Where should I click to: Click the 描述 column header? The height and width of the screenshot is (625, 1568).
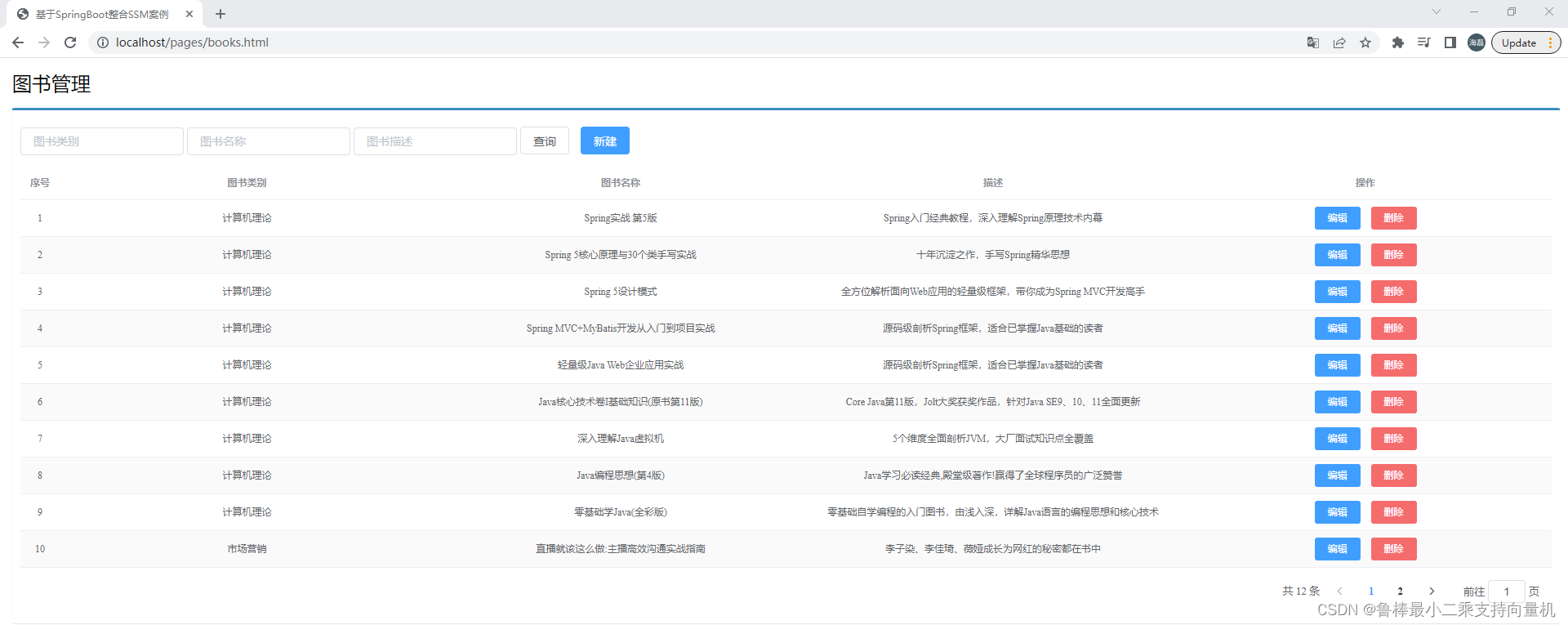point(993,183)
